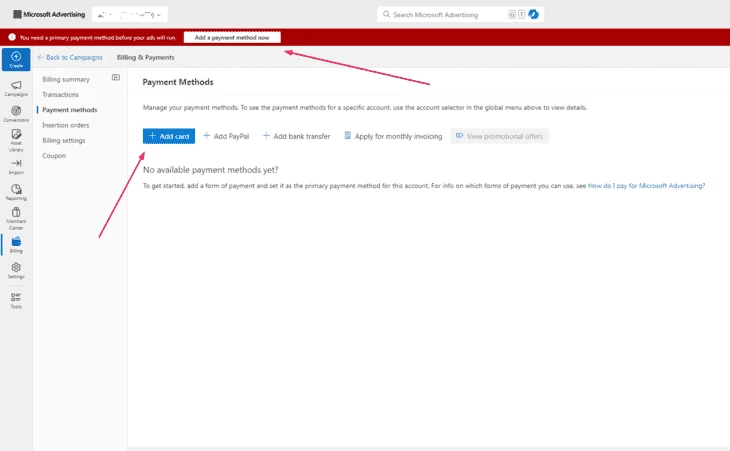
Task: Open Tools in the left sidebar
Action: [16, 301]
